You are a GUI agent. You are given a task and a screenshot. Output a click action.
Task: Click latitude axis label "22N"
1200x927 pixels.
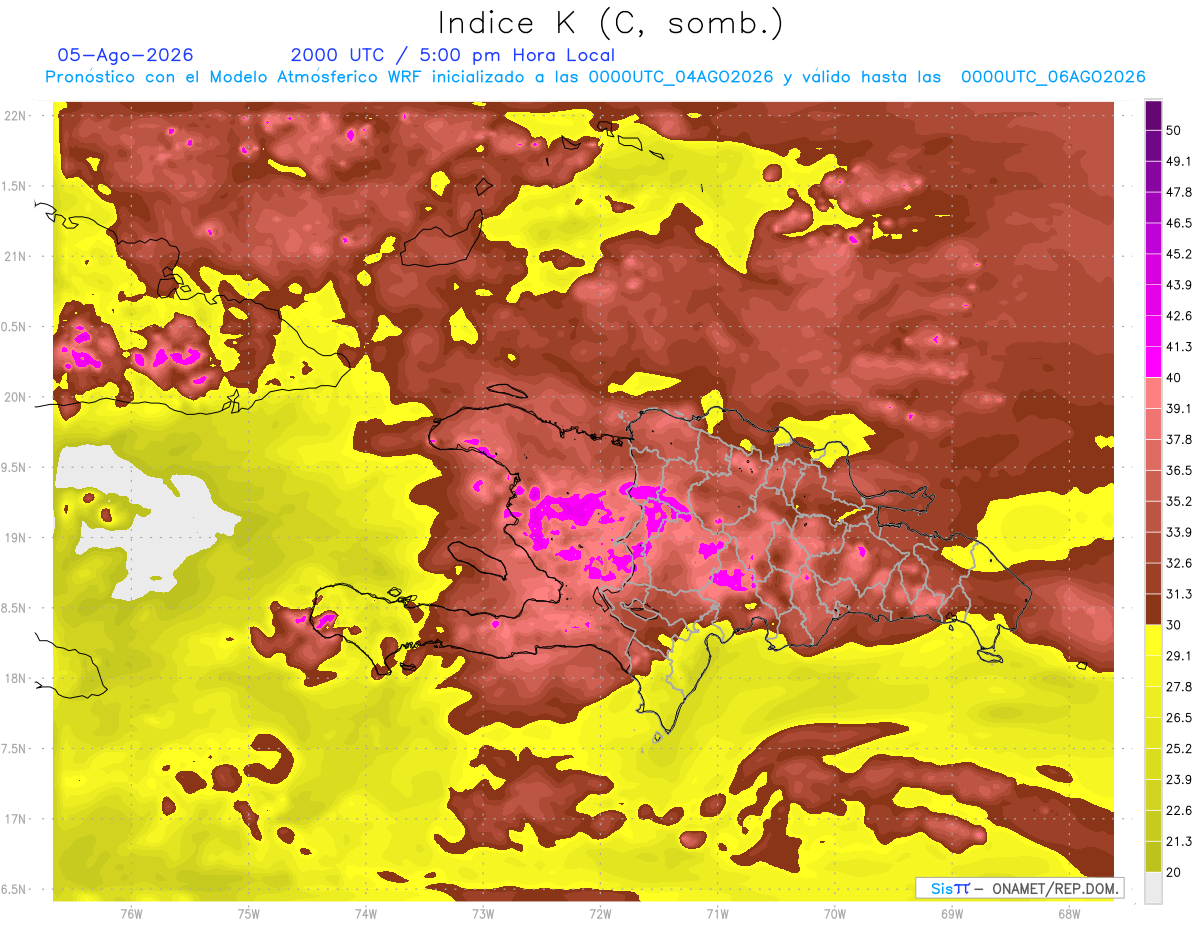pos(15,116)
